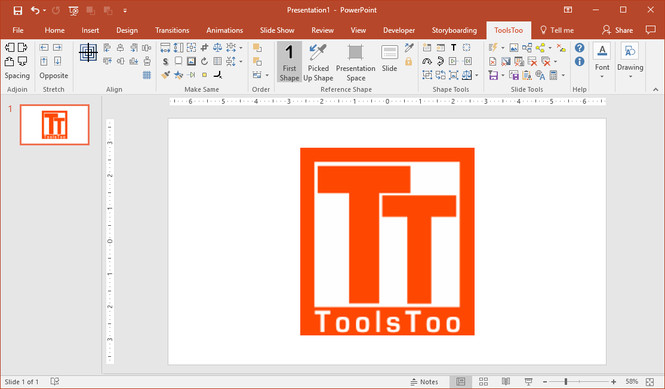Click the yellow share nodes icon
This screenshot has height=389, width=665.
tap(540, 48)
